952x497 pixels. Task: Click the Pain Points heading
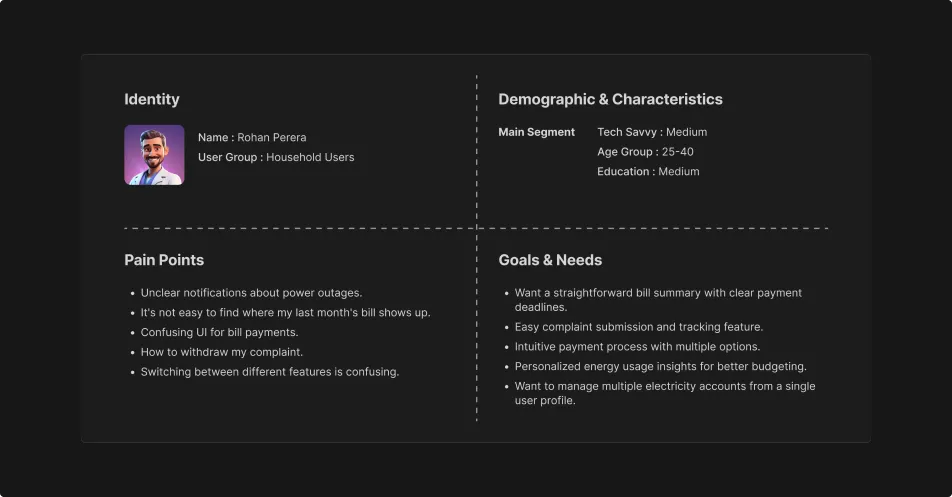164,260
